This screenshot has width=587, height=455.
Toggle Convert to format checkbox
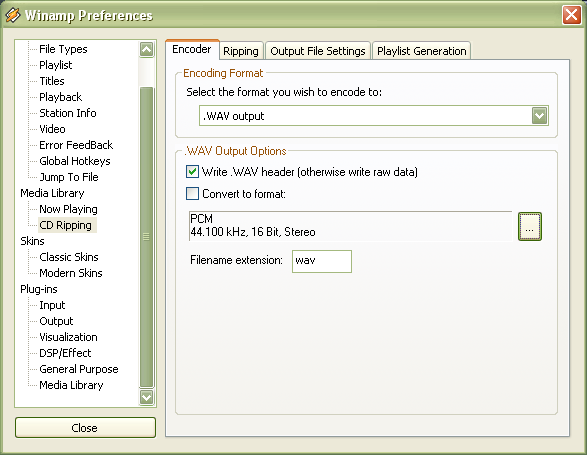pos(192,194)
